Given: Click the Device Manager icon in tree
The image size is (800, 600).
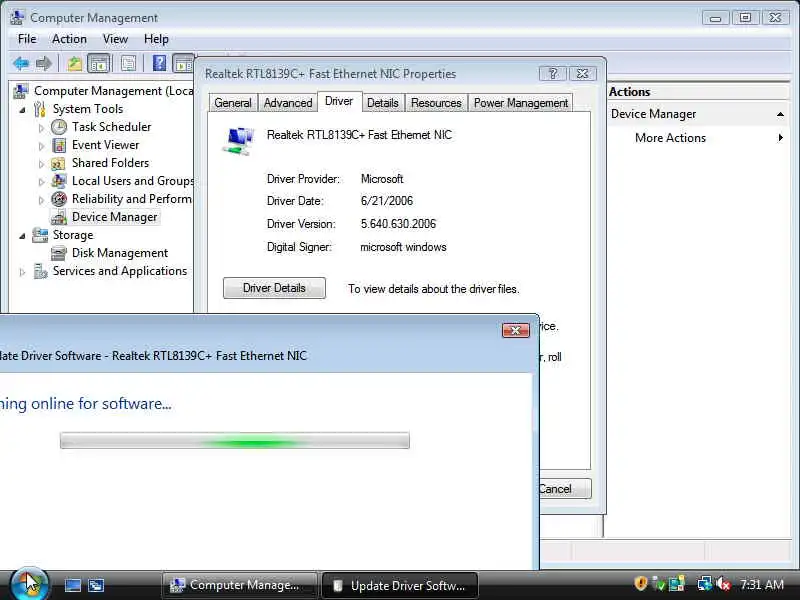Looking at the screenshot, I should [59, 217].
